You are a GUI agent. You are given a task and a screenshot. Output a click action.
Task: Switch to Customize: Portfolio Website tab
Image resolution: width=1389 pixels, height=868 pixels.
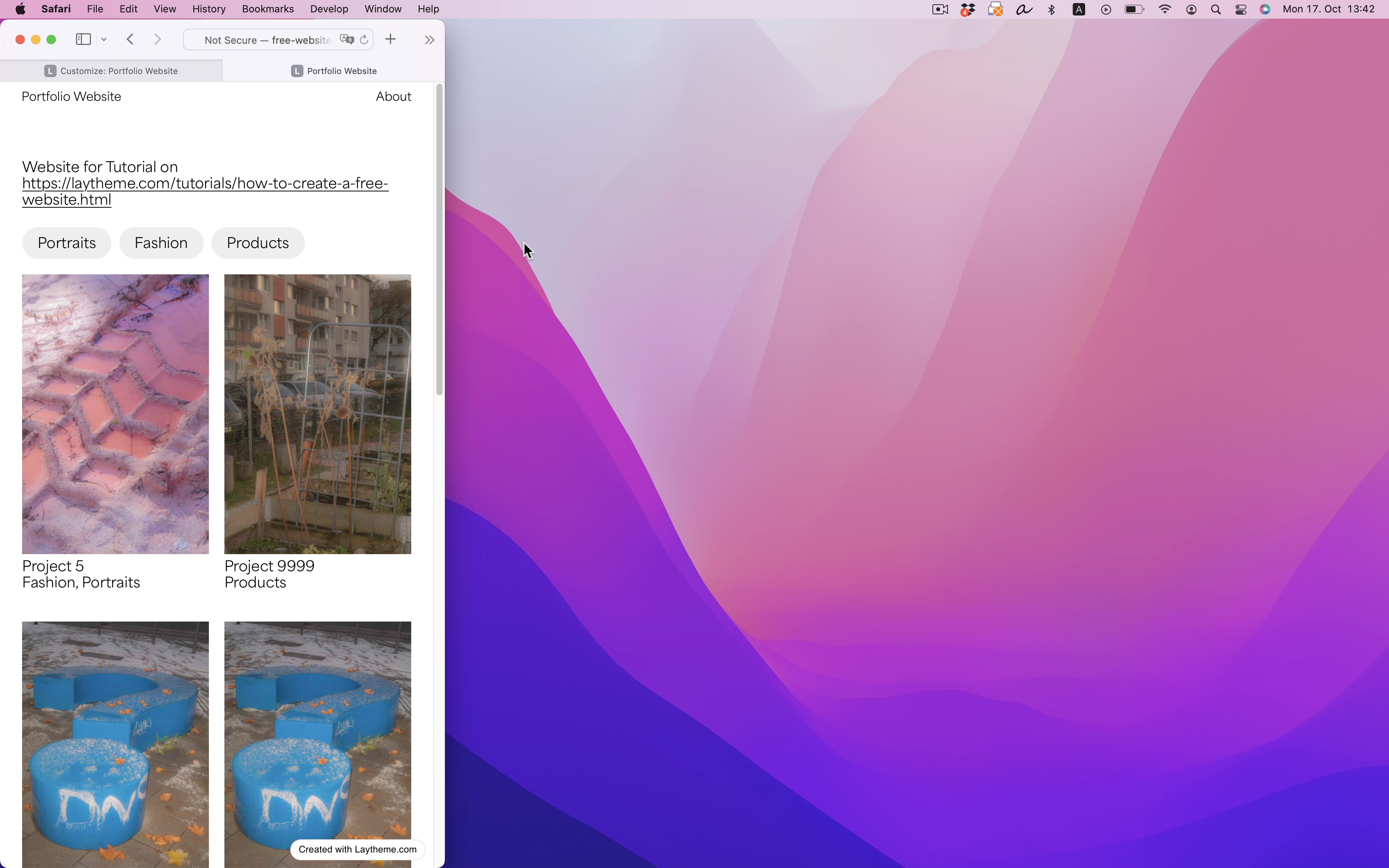(x=111, y=71)
